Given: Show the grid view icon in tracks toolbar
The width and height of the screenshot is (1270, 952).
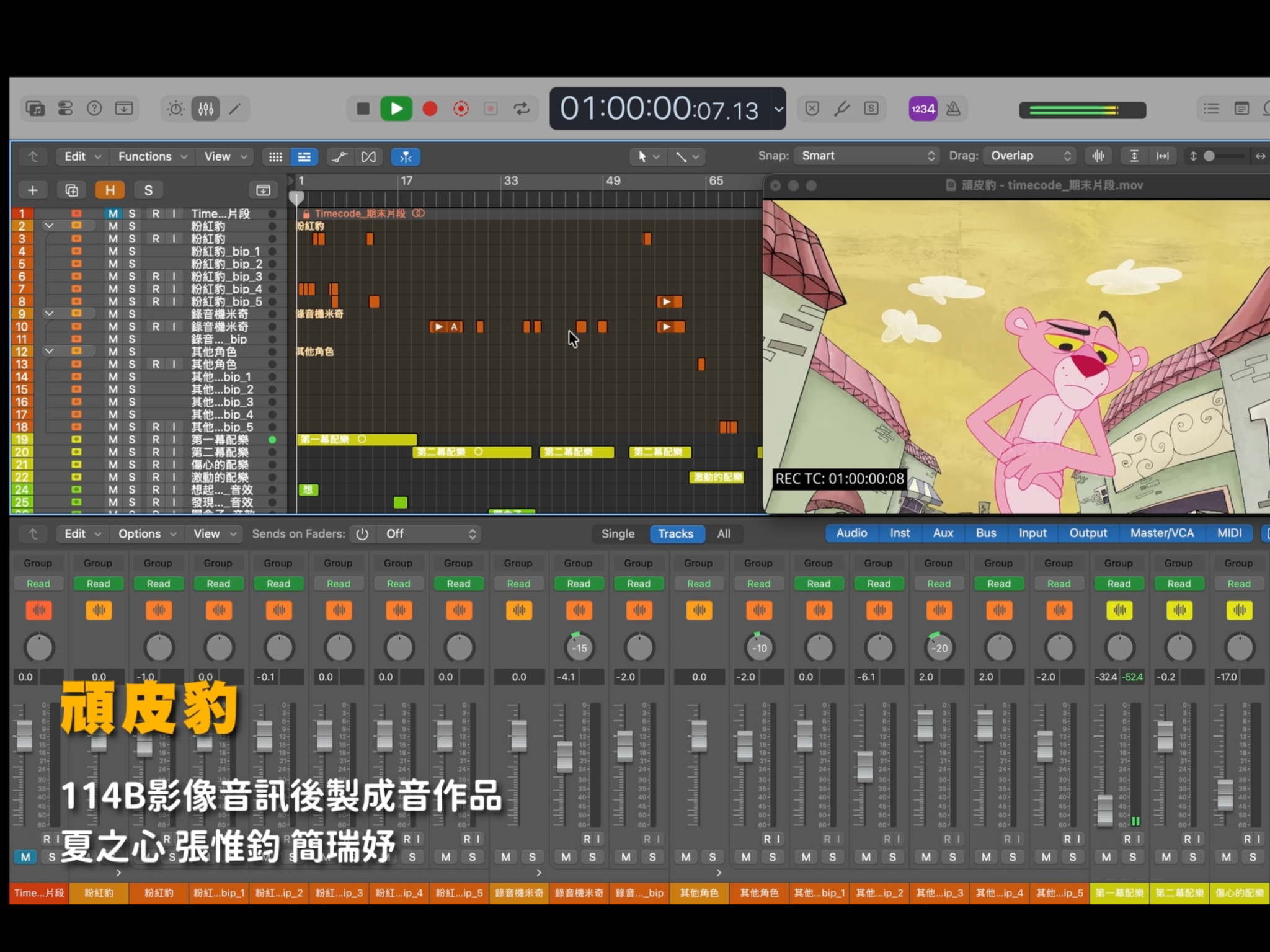Looking at the screenshot, I should pyautogui.click(x=275, y=157).
